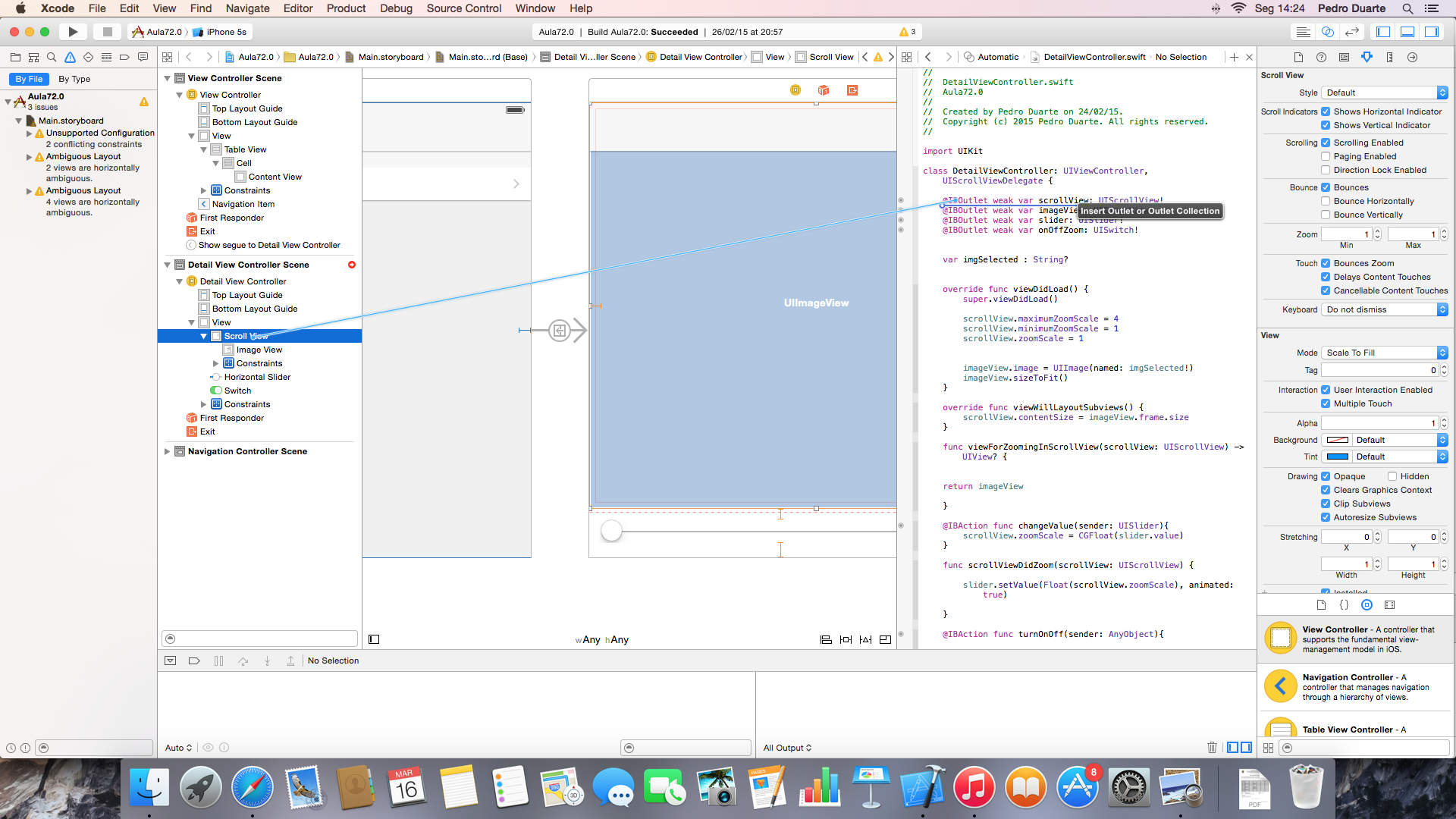The height and width of the screenshot is (819, 1456).
Task: Switch issues to By Type
Action: [x=74, y=79]
